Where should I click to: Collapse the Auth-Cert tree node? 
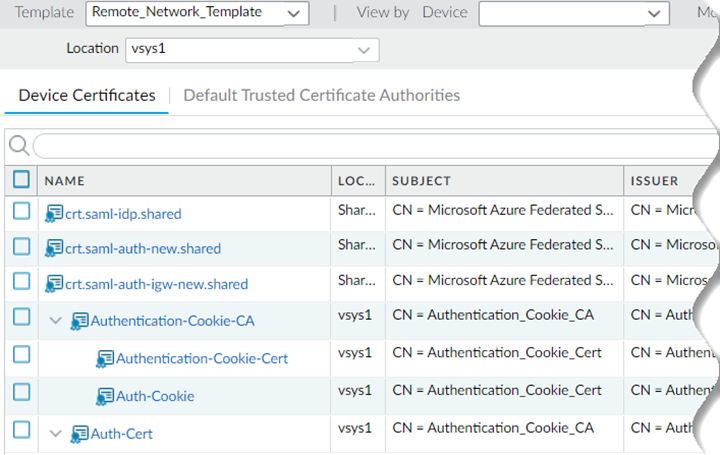(55, 434)
